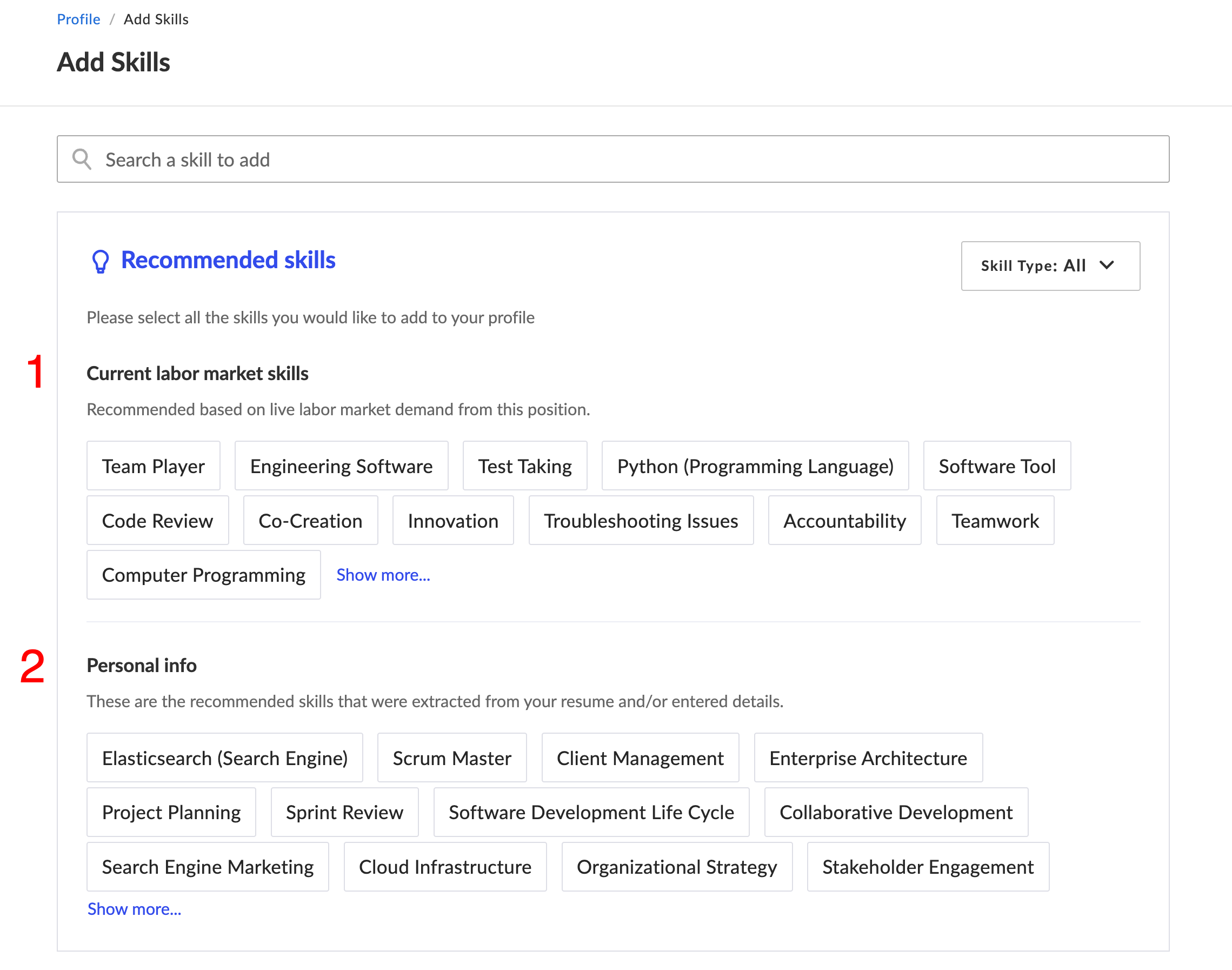Choose the Collaborative Development skill
This screenshot has height=970, width=1232.
coord(896,812)
